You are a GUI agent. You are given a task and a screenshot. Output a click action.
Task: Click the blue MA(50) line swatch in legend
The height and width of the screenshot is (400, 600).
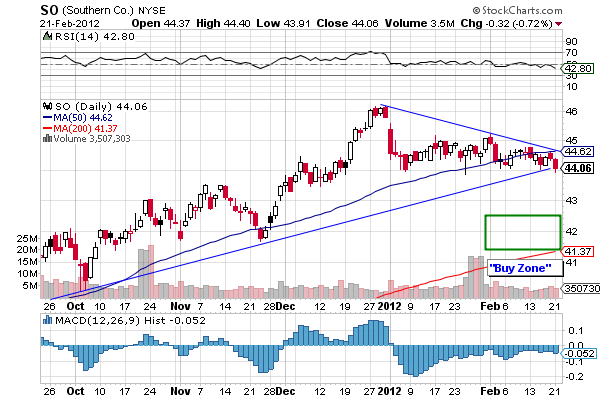47,118
